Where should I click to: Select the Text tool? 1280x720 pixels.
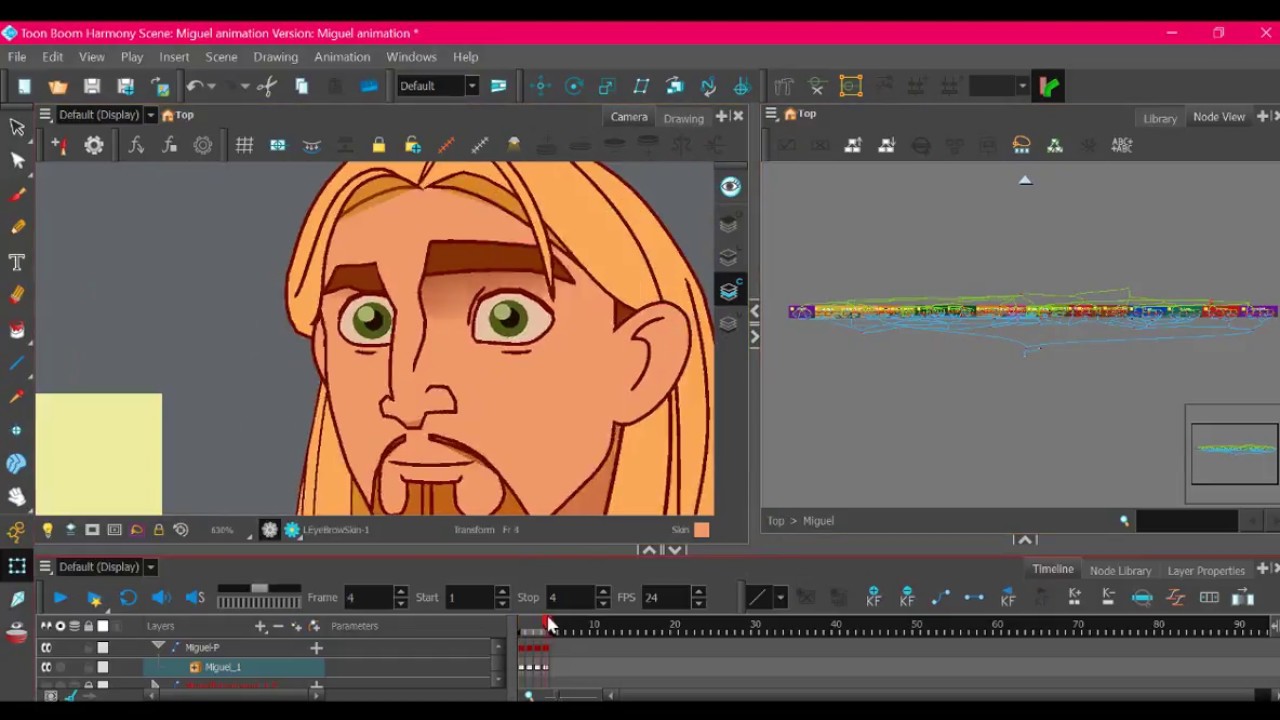click(17, 262)
